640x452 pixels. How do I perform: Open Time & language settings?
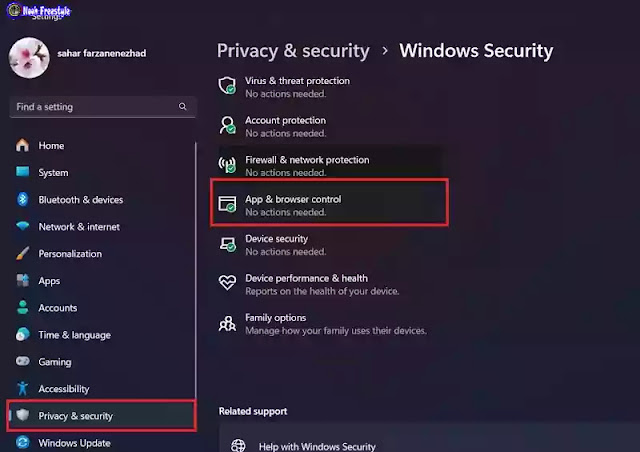click(x=101, y=335)
